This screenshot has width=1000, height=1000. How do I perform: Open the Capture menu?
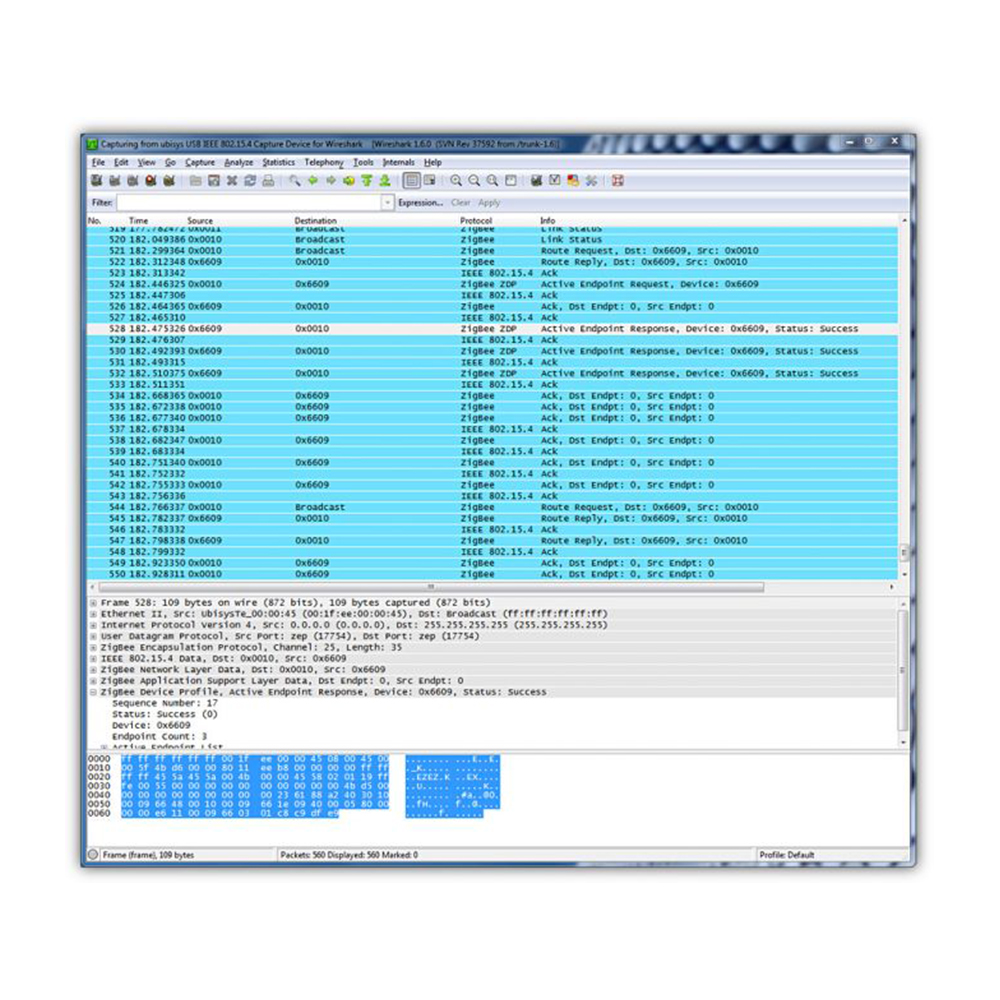(x=200, y=163)
